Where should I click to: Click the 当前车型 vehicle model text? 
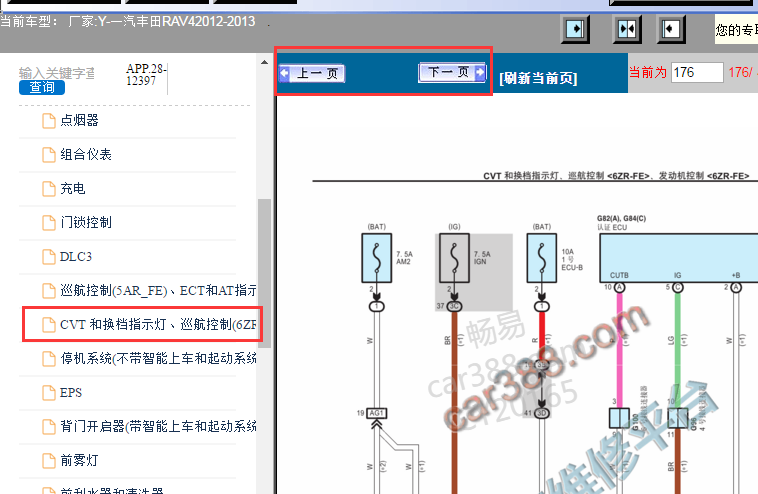coord(128,22)
